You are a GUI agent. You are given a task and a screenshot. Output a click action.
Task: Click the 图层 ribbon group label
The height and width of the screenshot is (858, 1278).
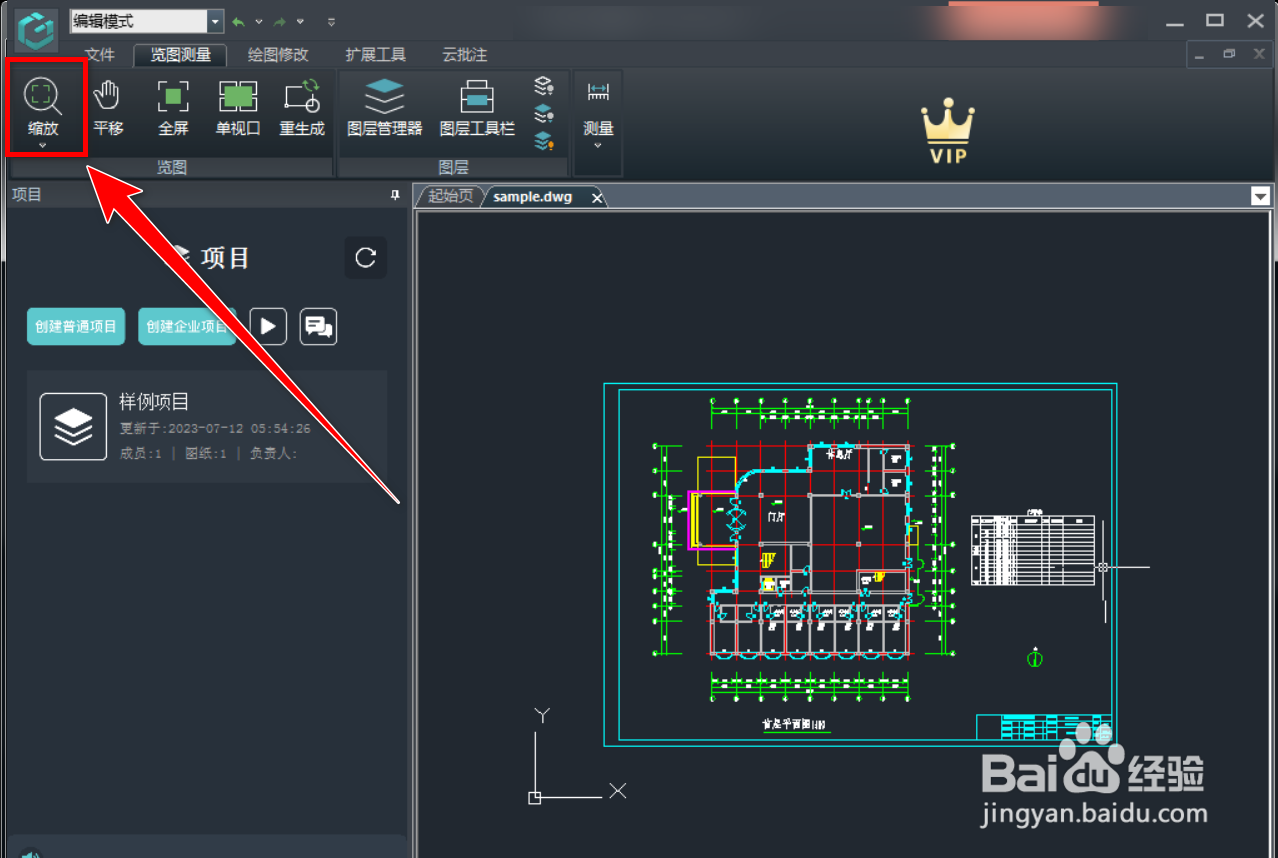(453, 168)
